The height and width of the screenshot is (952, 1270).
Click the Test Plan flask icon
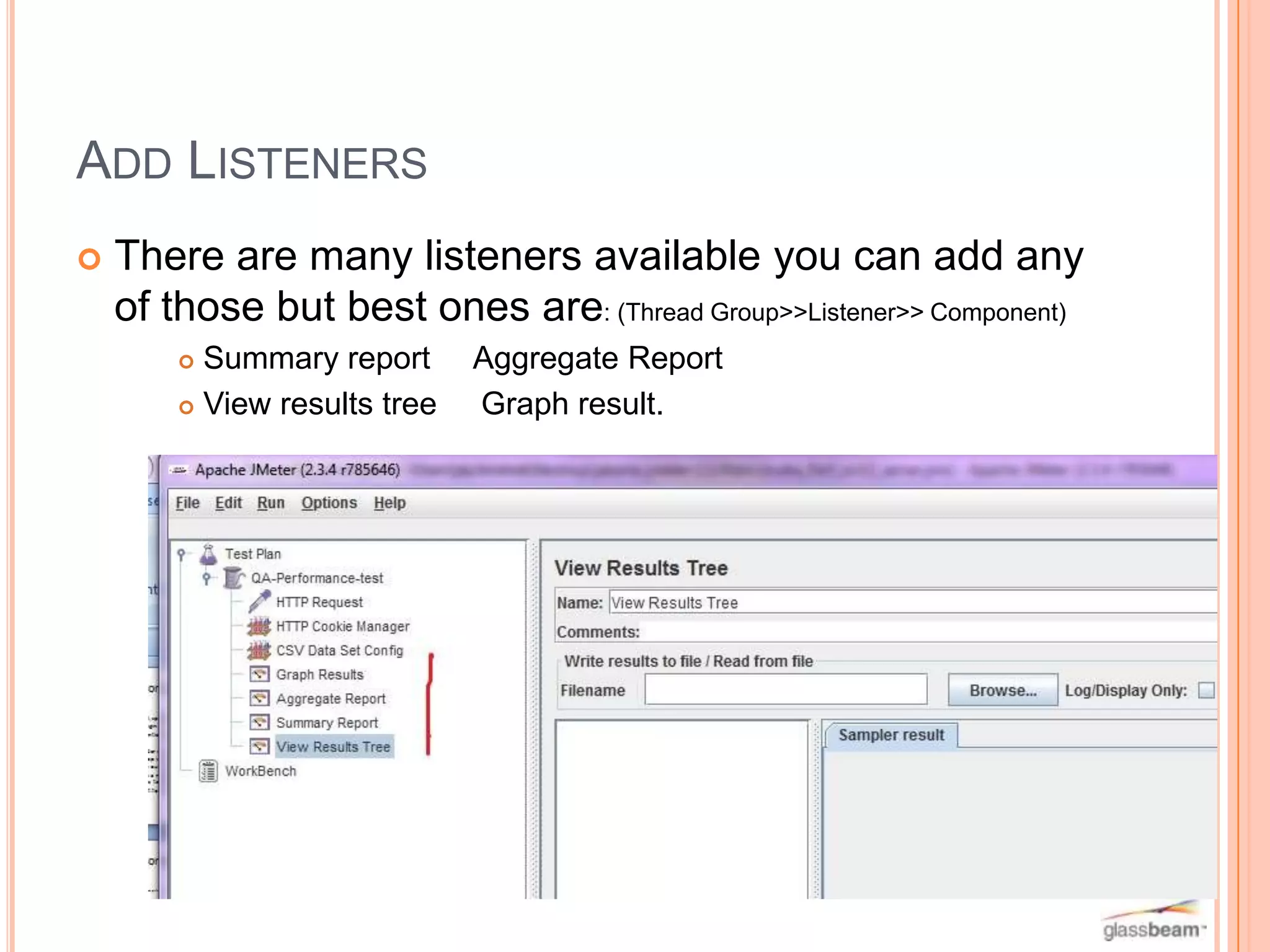point(208,553)
